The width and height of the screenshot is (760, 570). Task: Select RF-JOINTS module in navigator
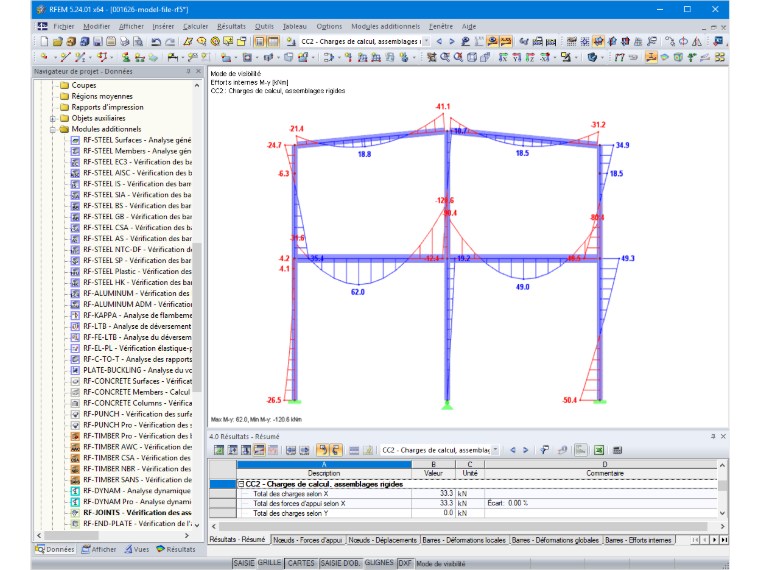tap(131, 513)
